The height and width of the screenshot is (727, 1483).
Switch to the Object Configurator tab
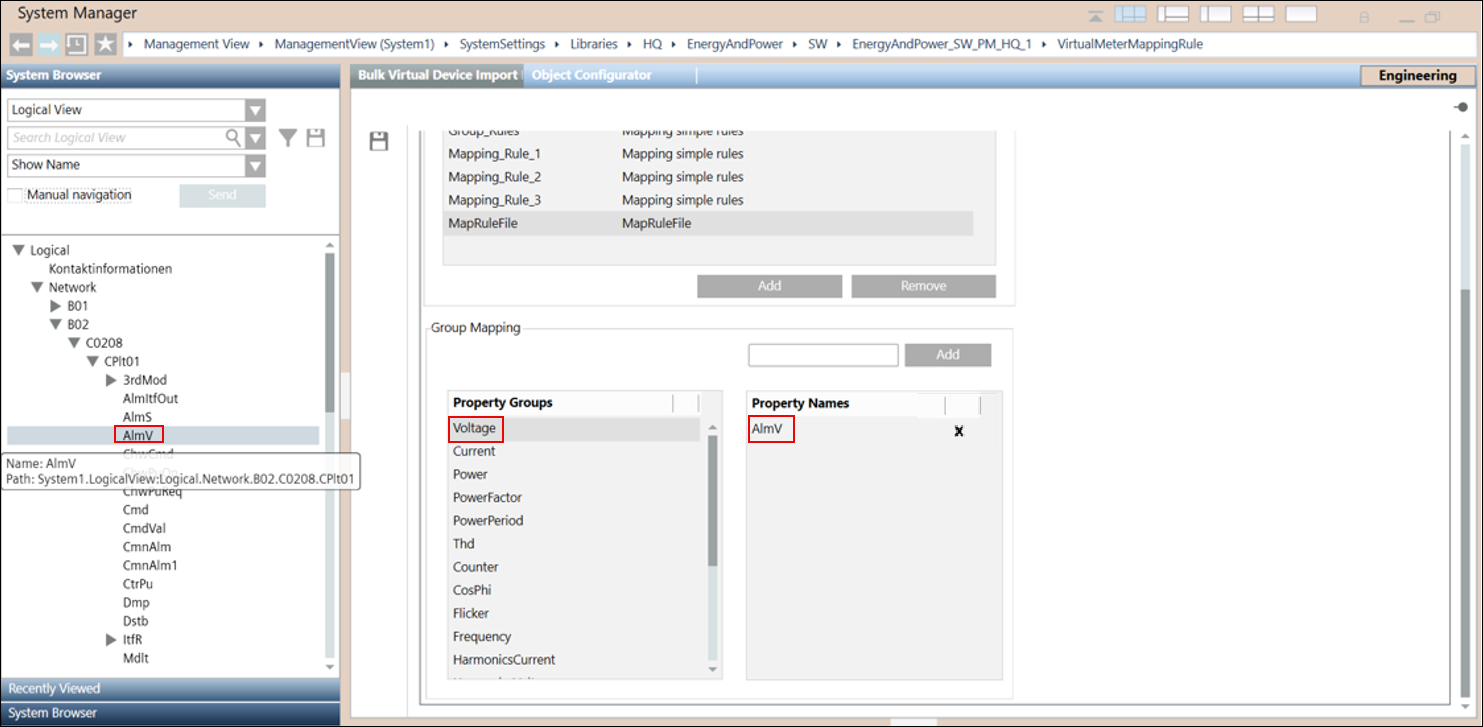click(x=591, y=75)
